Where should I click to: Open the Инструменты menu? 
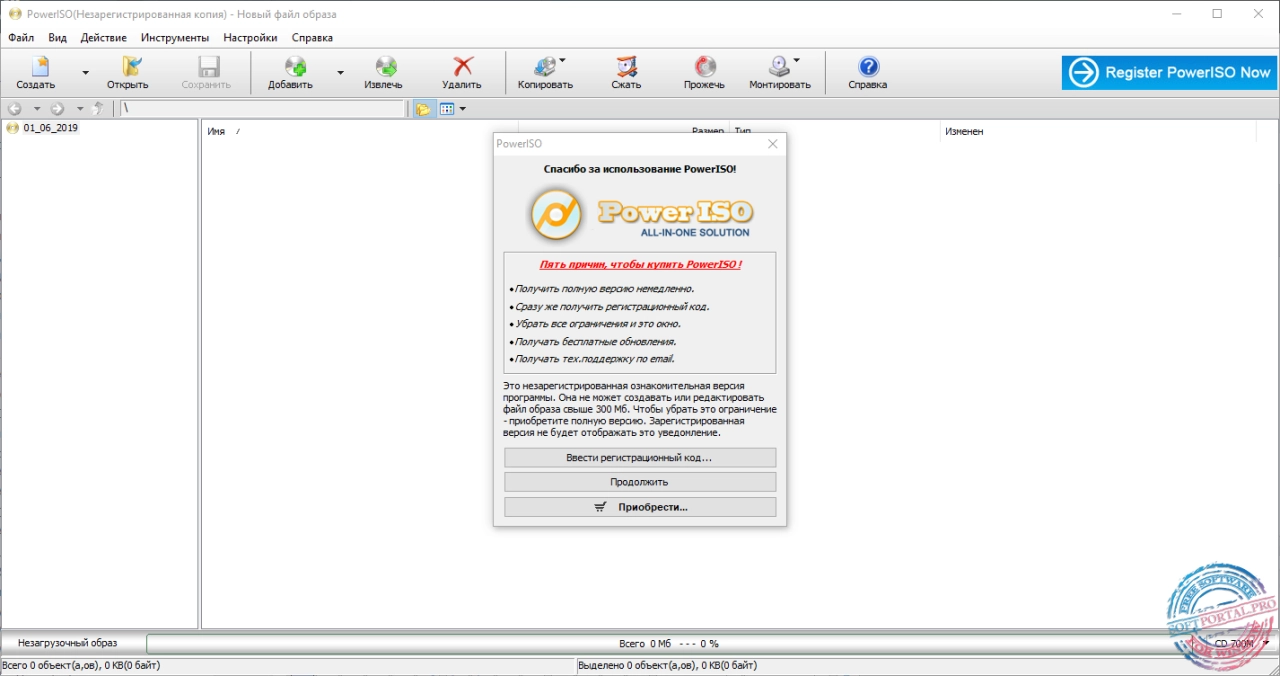tap(175, 38)
